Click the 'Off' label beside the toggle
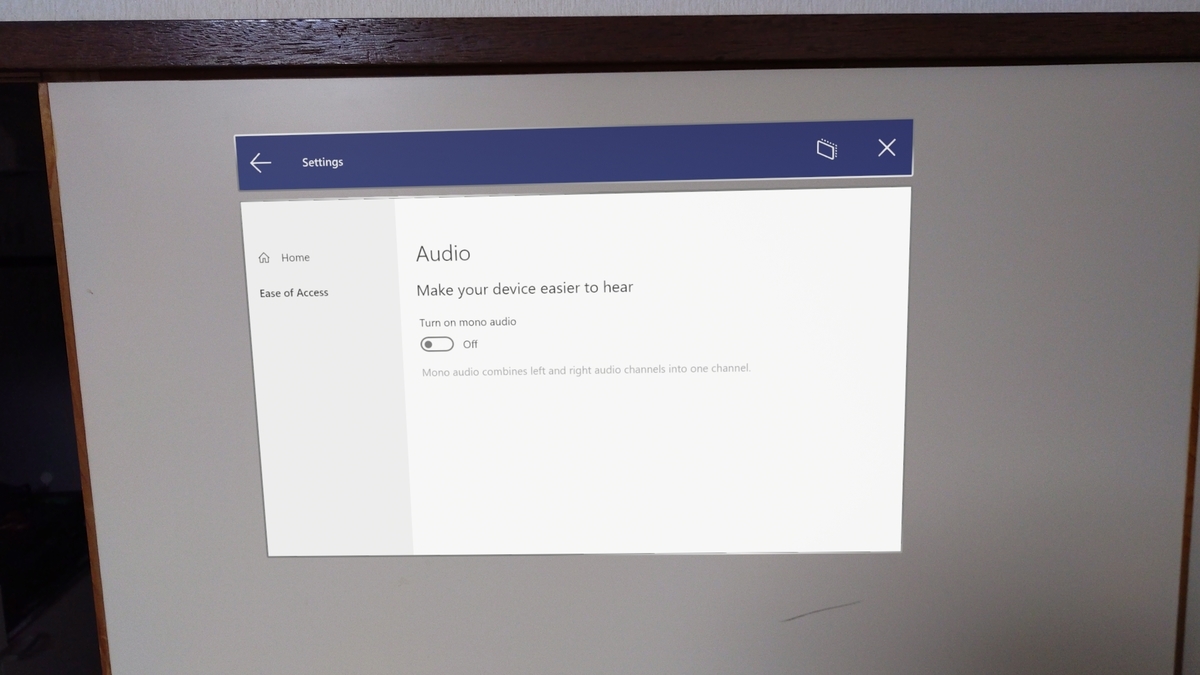 (x=470, y=344)
